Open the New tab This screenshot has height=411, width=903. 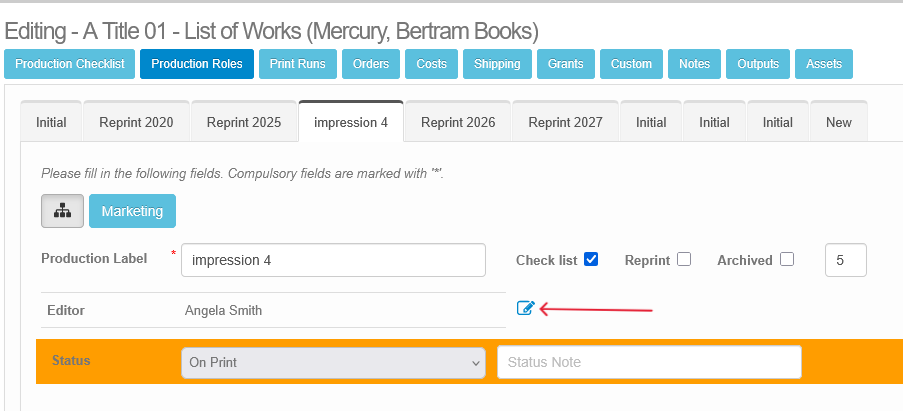coord(839,122)
